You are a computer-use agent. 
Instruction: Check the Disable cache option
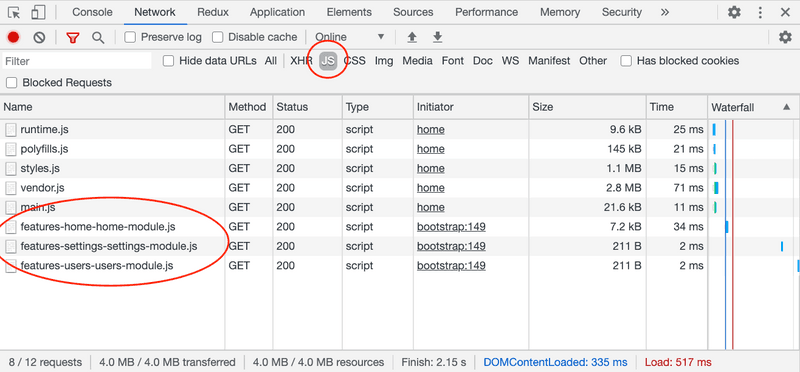(218, 37)
